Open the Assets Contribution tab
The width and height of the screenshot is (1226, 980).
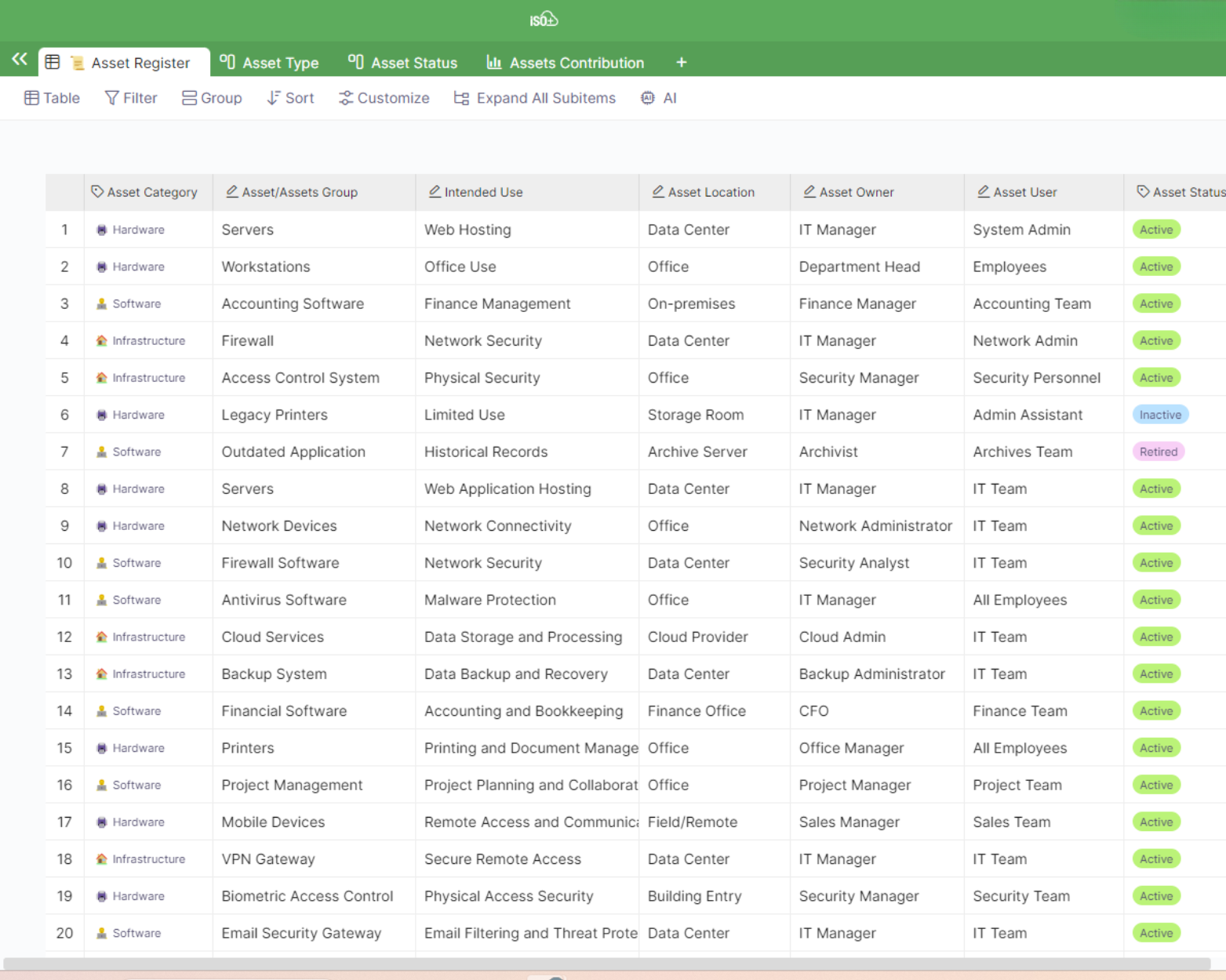point(565,63)
